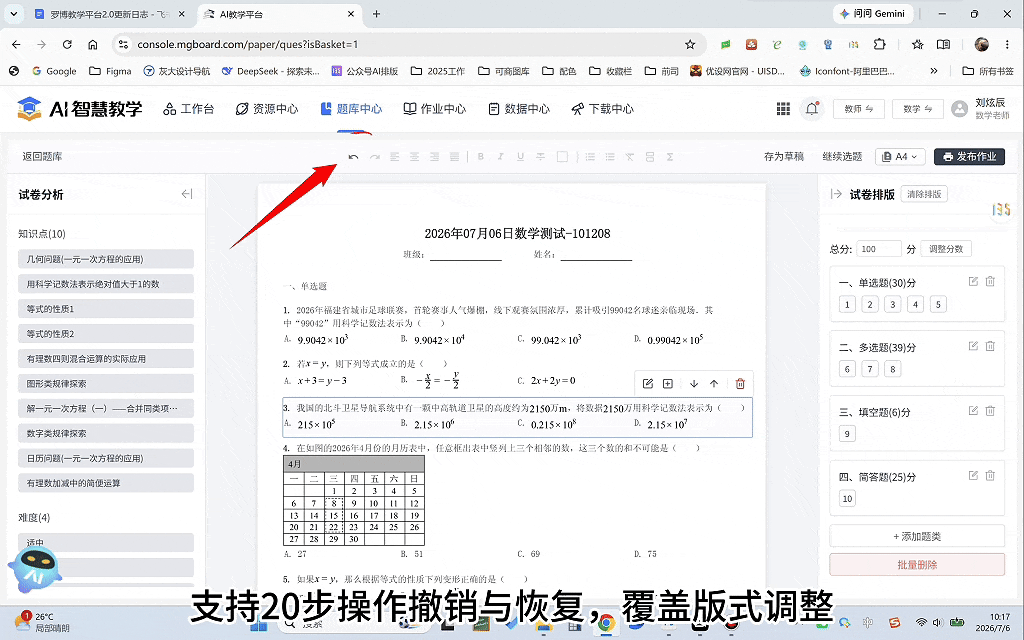Click the AI robot assistant icon

35,569
